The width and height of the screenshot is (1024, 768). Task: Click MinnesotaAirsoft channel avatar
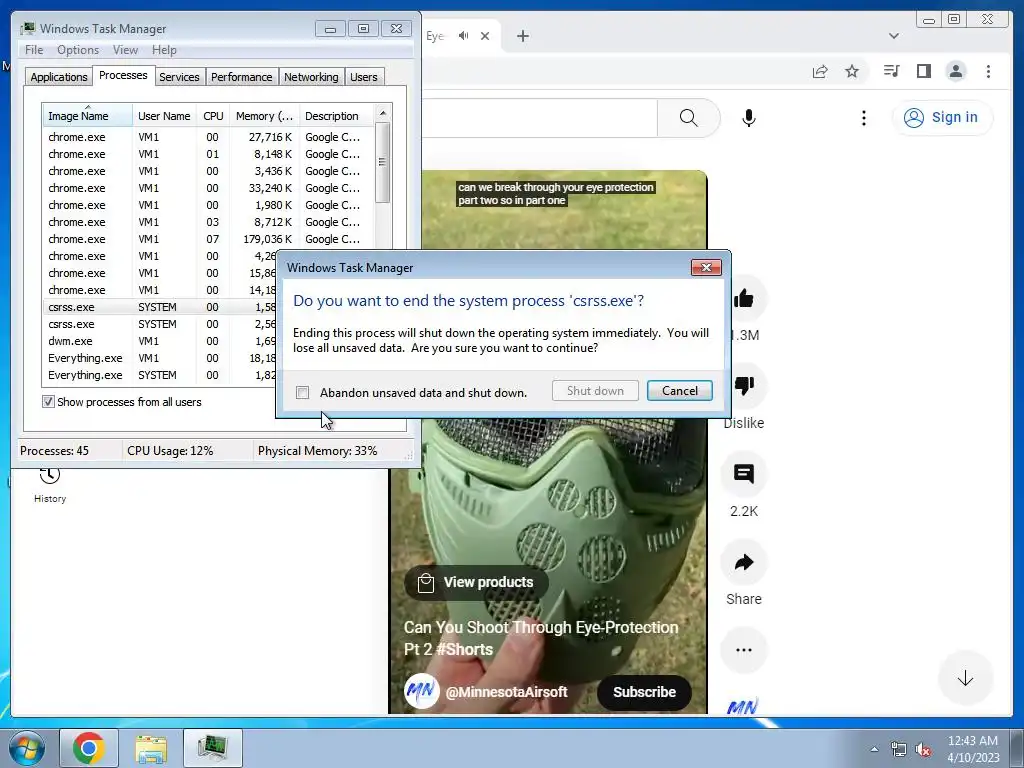click(421, 692)
